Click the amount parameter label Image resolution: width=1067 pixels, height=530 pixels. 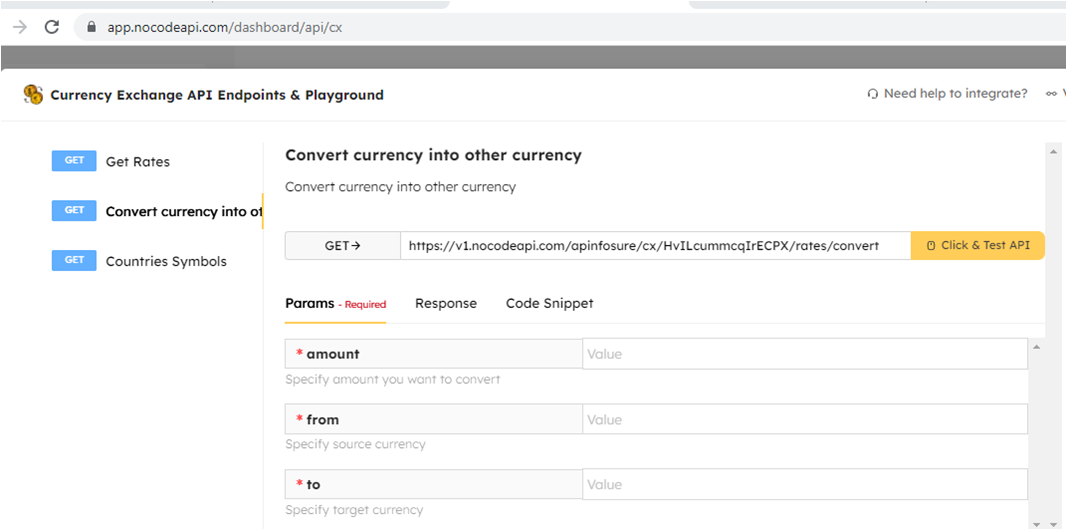click(433, 354)
